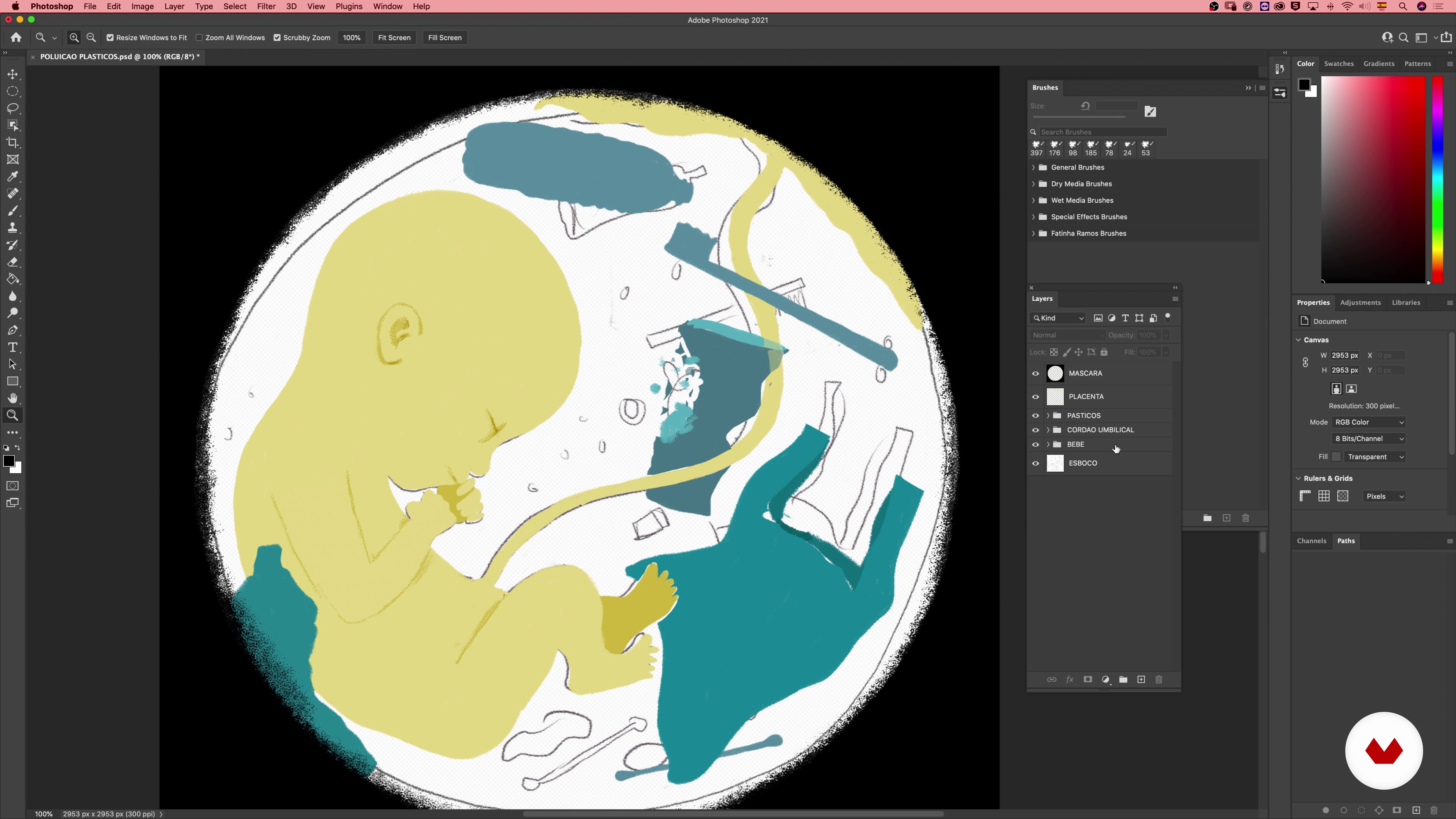Viewport: 1456px width, 819px height.
Task: Disable Scrubby Zoom checkbox
Action: click(x=277, y=38)
